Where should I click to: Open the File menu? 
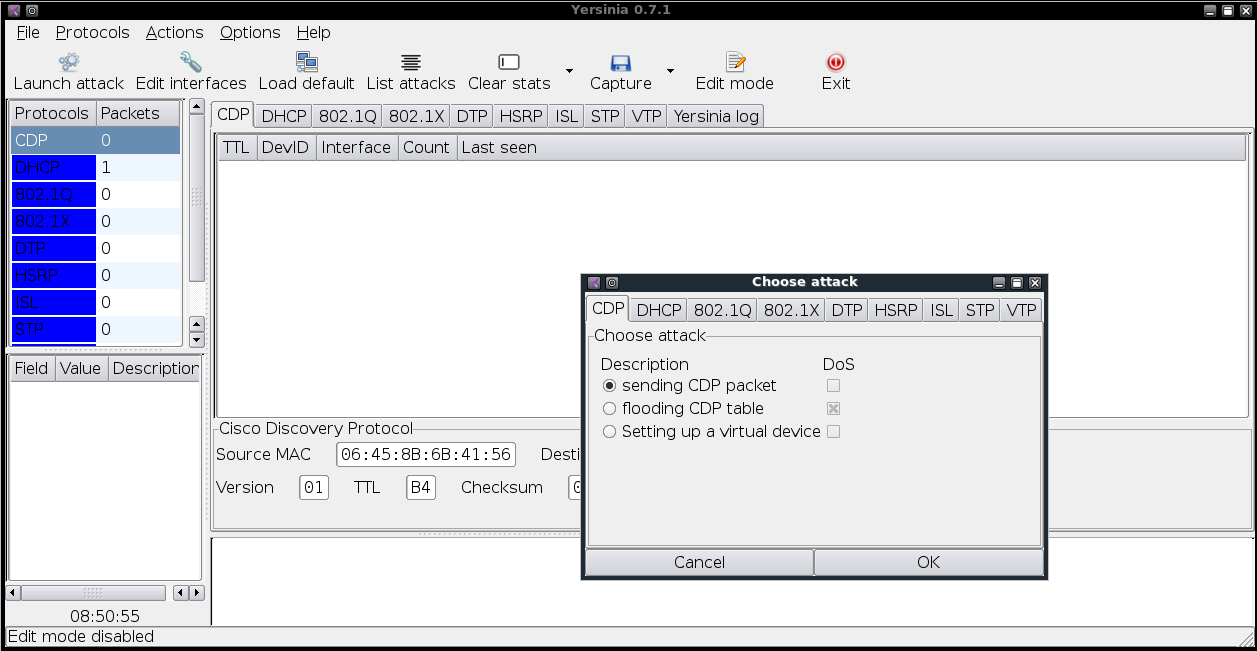pos(28,32)
